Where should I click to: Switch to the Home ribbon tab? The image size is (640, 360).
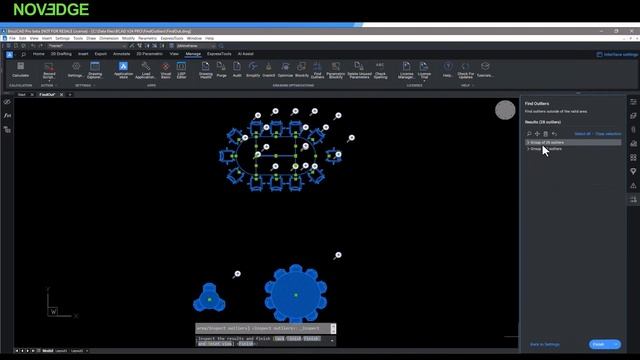(x=38, y=54)
